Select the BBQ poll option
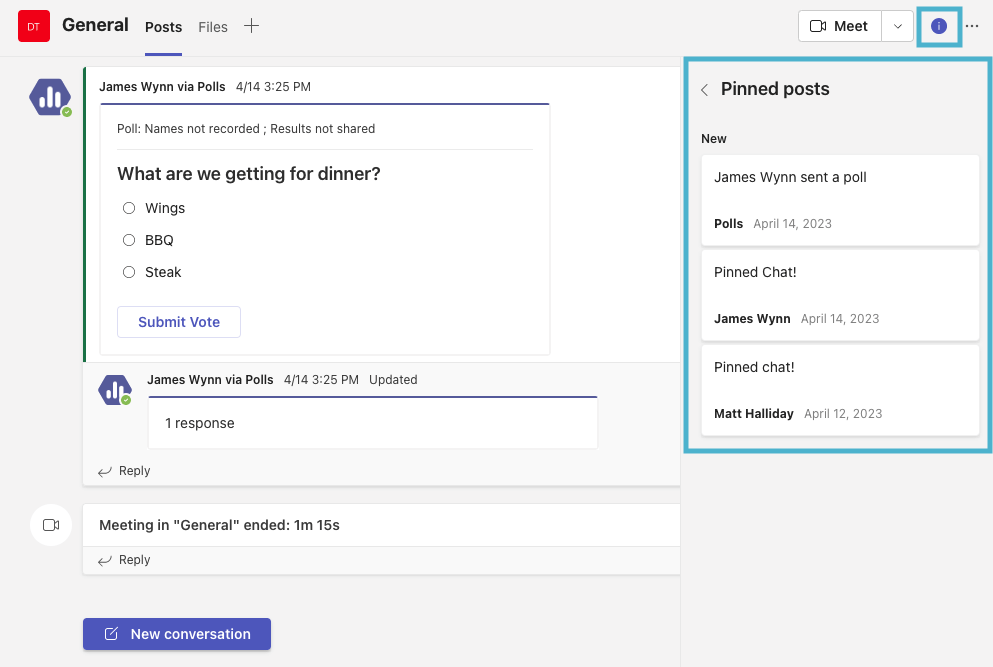 129,240
